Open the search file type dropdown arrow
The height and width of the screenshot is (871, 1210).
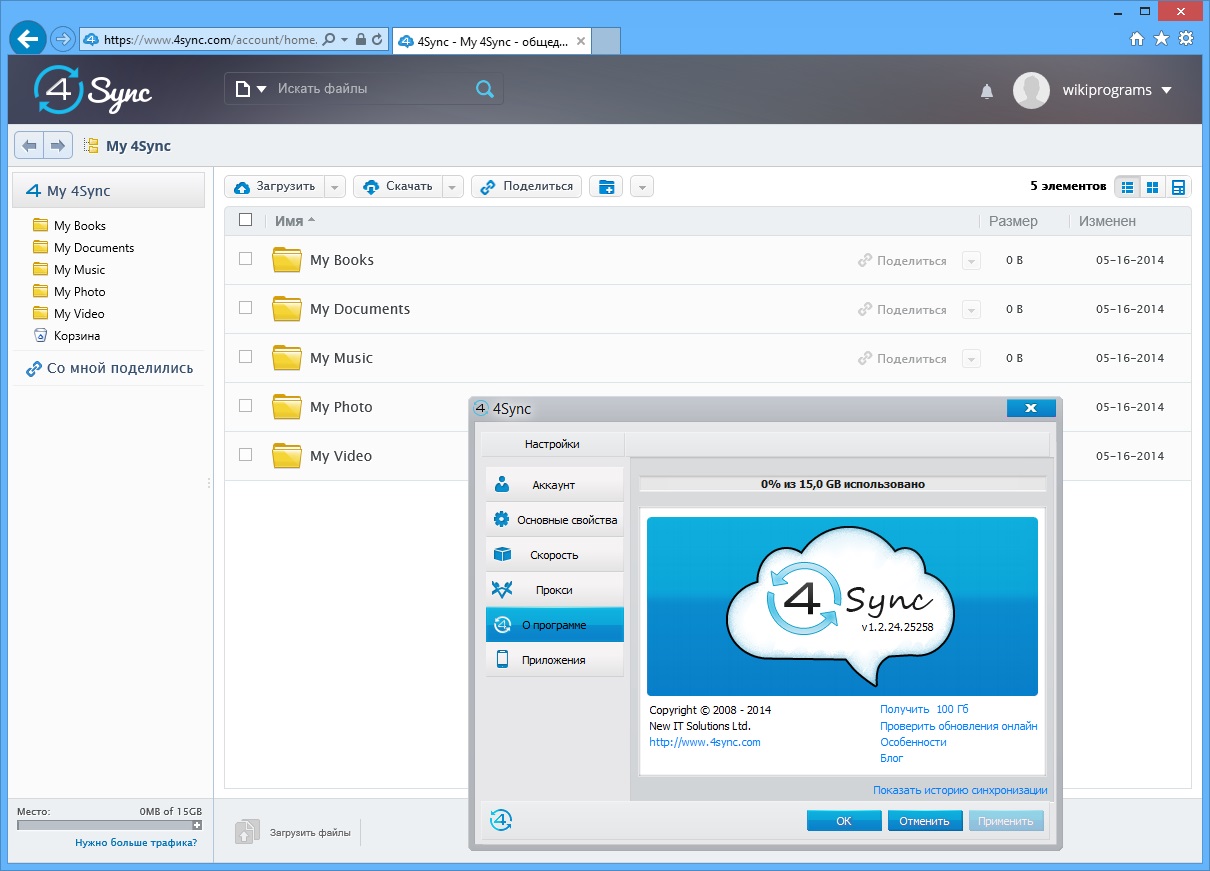pyautogui.click(x=262, y=89)
